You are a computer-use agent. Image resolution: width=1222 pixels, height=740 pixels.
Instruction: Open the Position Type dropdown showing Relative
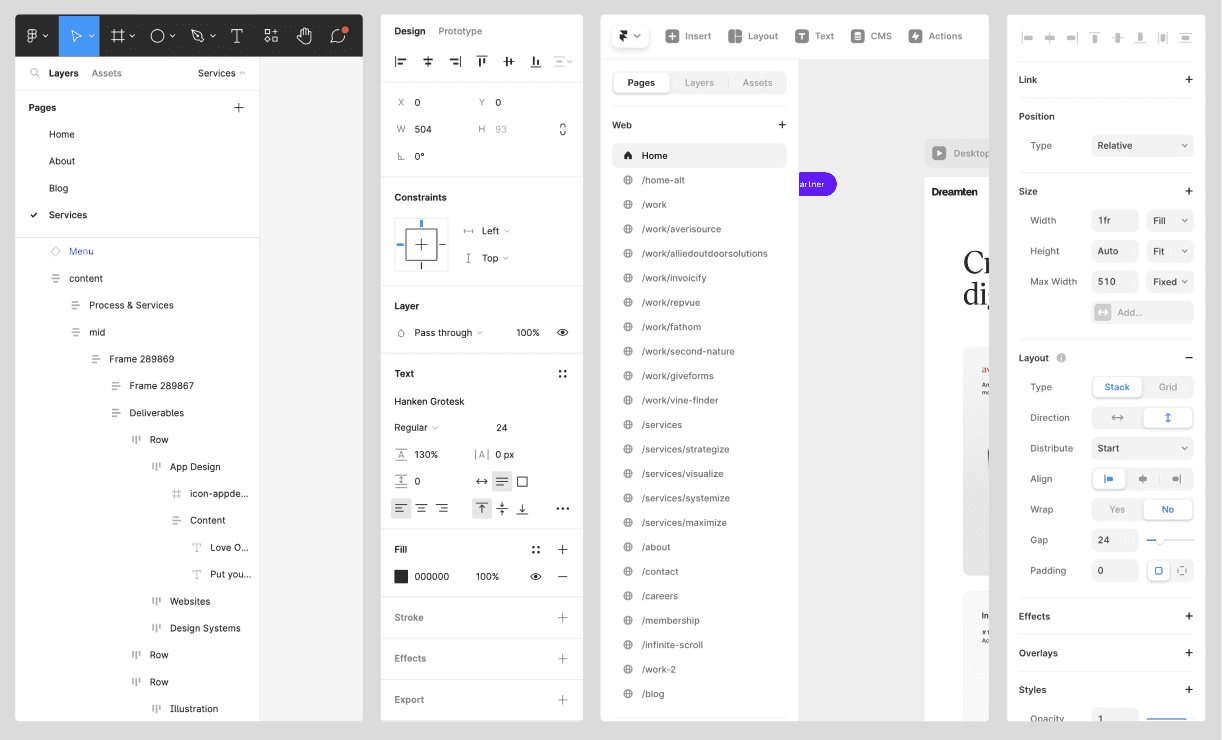[1142, 145]
